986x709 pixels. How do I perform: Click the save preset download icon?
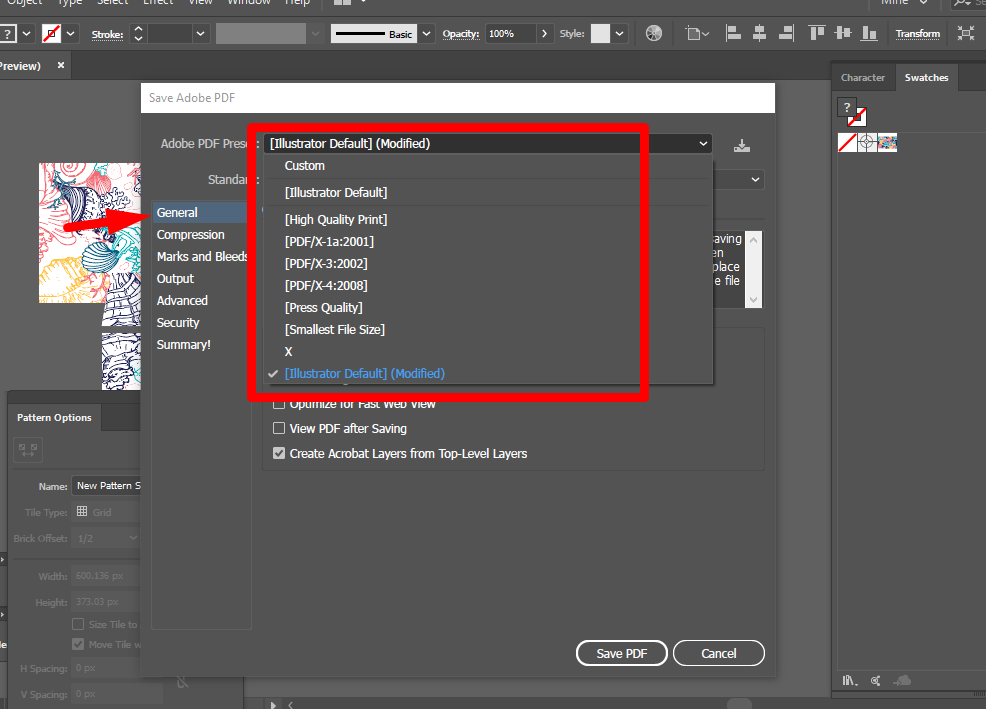(742, 146)
